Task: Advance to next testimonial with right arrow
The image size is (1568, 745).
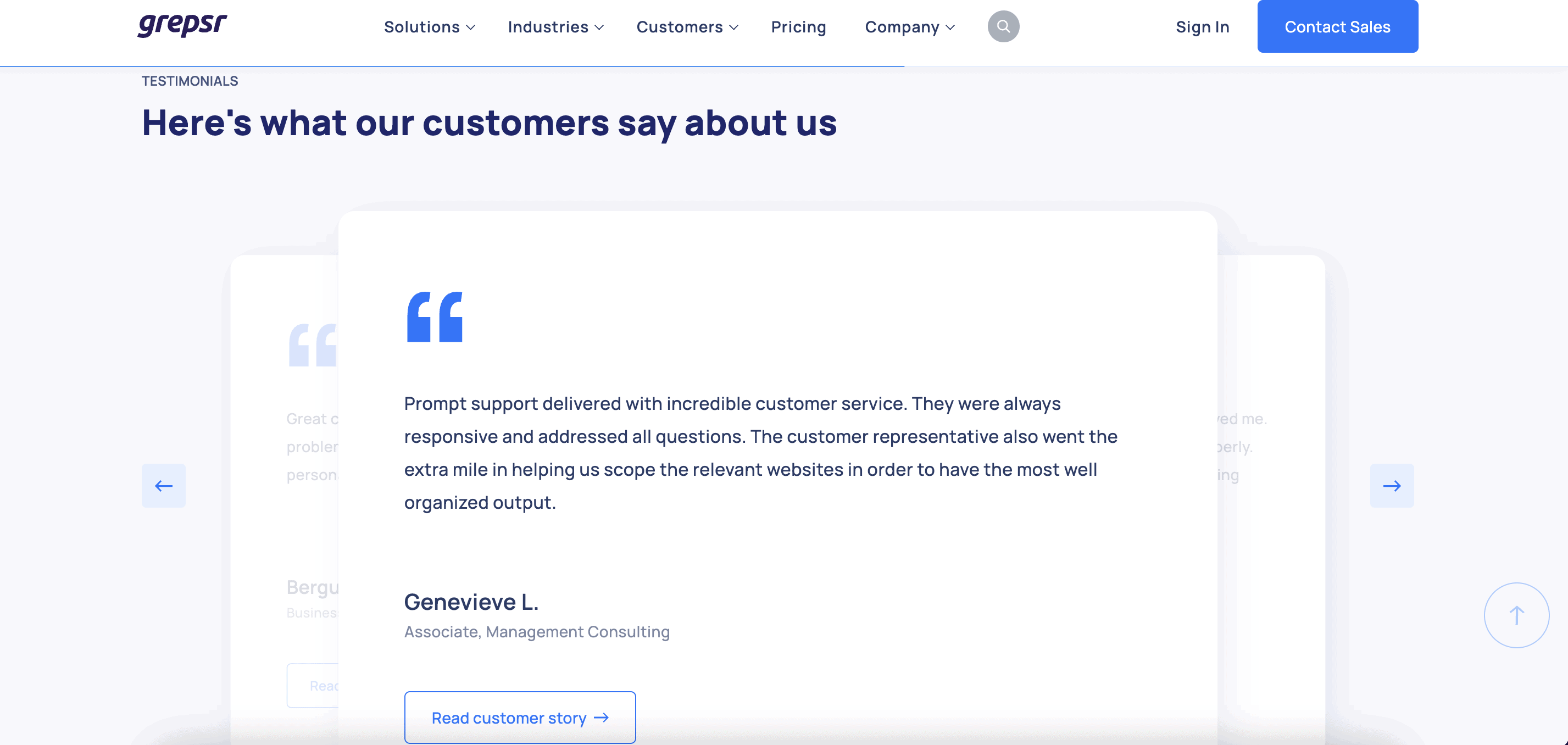Action: pyautogui.click(x=1392, y=486)
